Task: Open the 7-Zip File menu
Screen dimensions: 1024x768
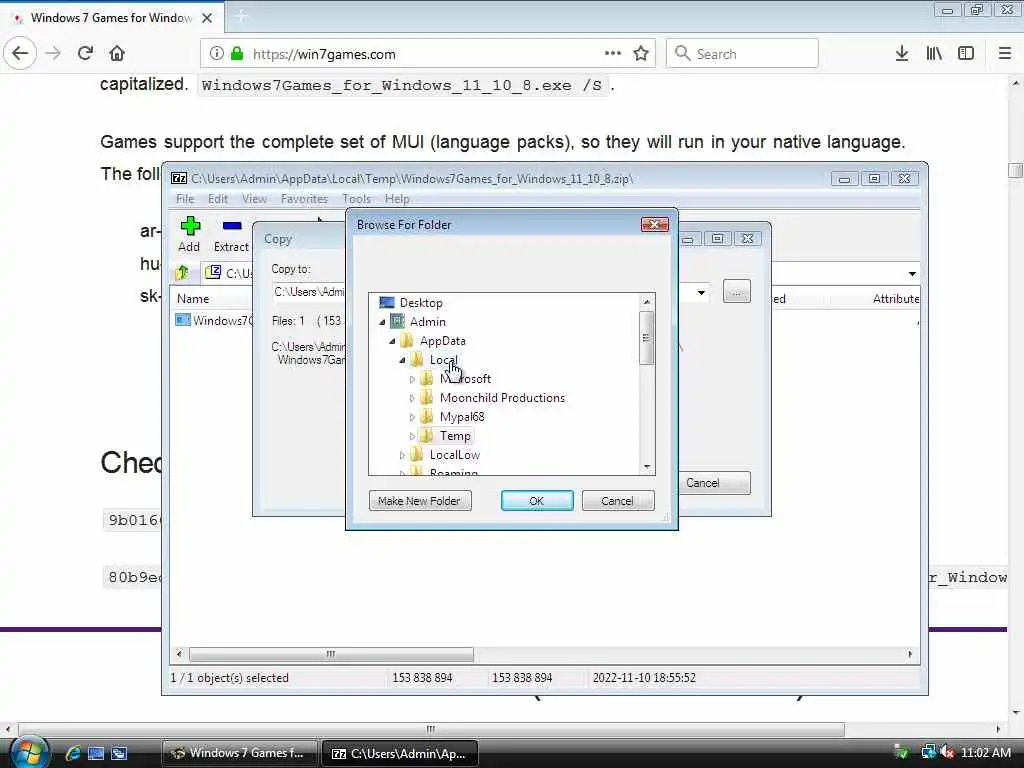Action: (x=185, y=199)
